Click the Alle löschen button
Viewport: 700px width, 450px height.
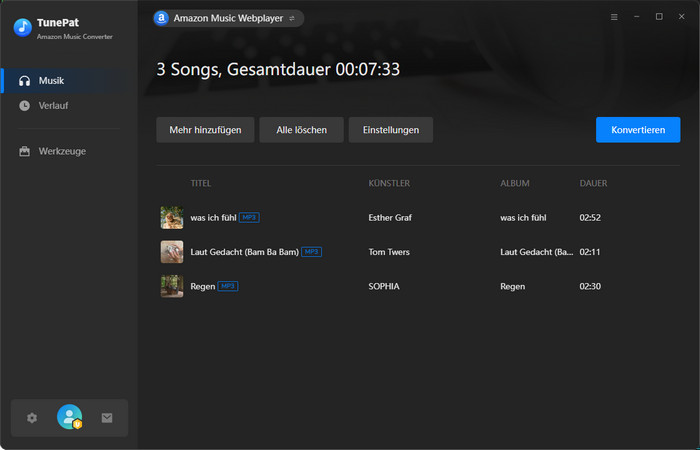pyautogui.click(x=301, y=130)
